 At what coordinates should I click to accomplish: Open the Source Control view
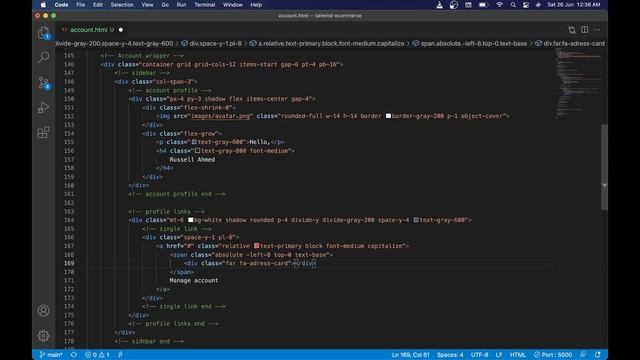(x=44, y=83)
